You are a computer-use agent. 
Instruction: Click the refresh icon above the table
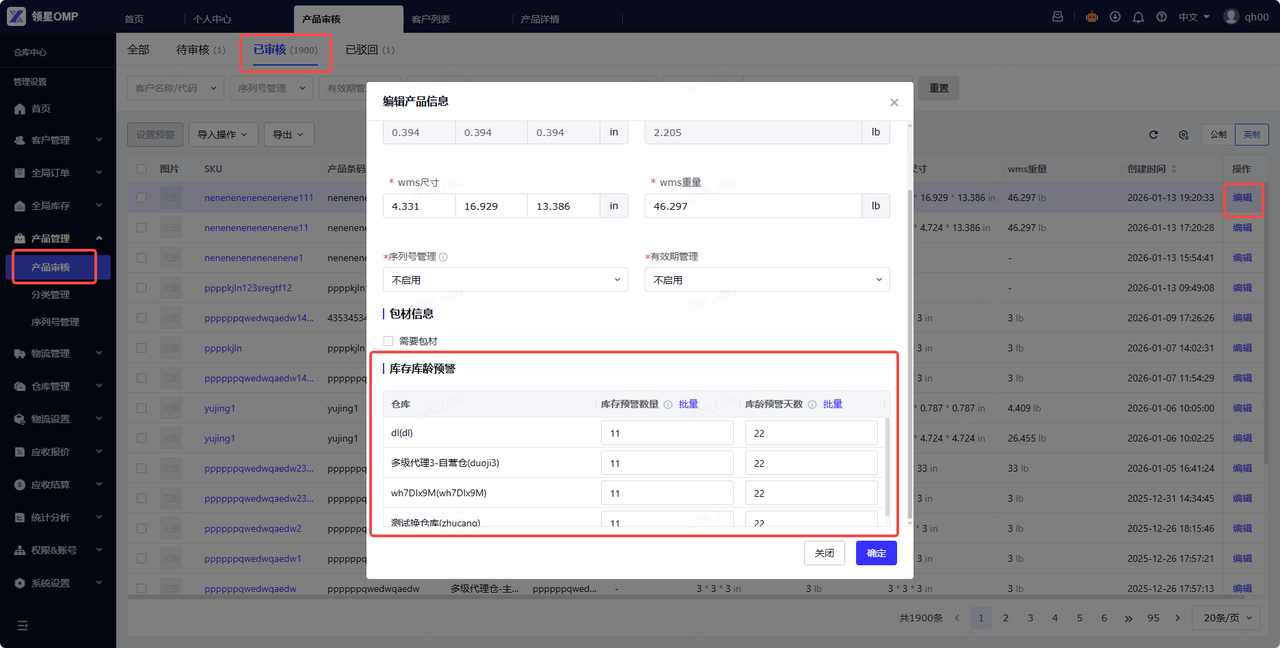pyautogui.click(x=1153, y=134)
